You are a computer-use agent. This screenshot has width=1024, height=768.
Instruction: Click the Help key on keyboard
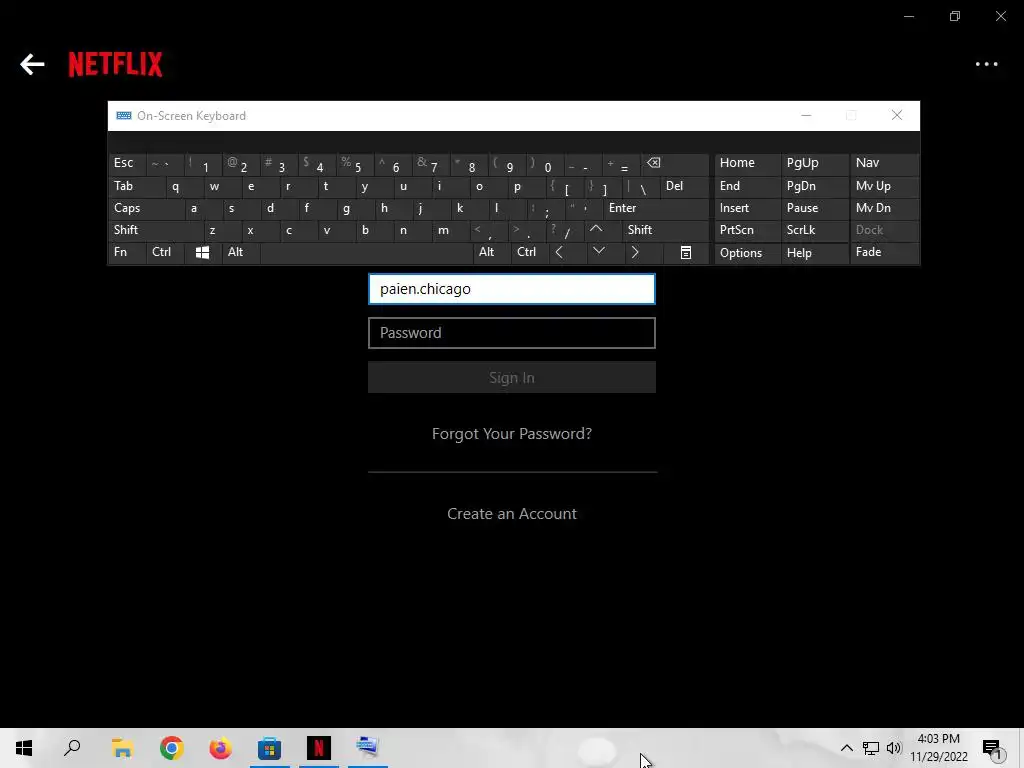(814, 253)
